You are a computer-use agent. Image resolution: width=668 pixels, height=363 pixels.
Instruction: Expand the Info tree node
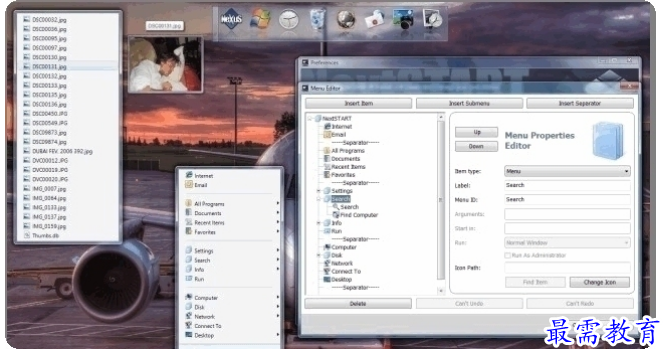pyautogui.click(x=318, y=223)
